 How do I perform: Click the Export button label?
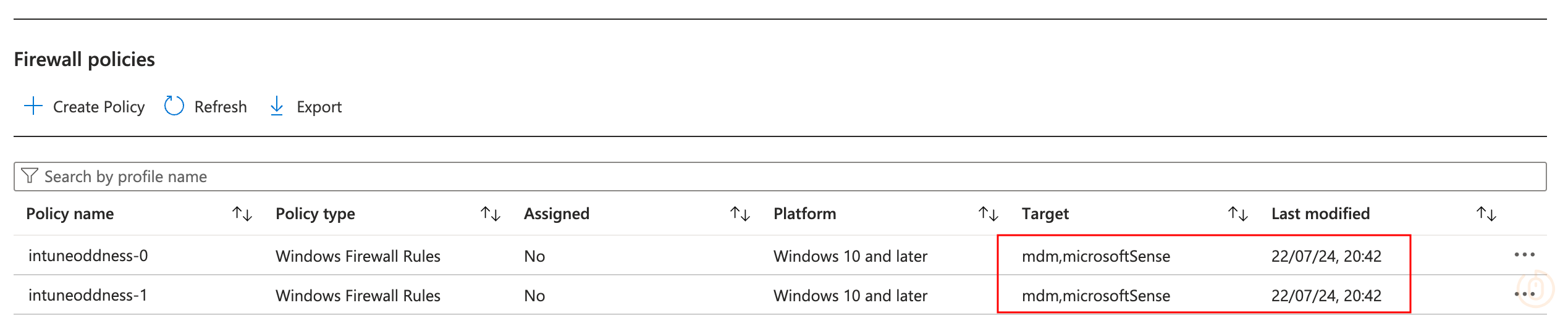(x=319, y=107)
